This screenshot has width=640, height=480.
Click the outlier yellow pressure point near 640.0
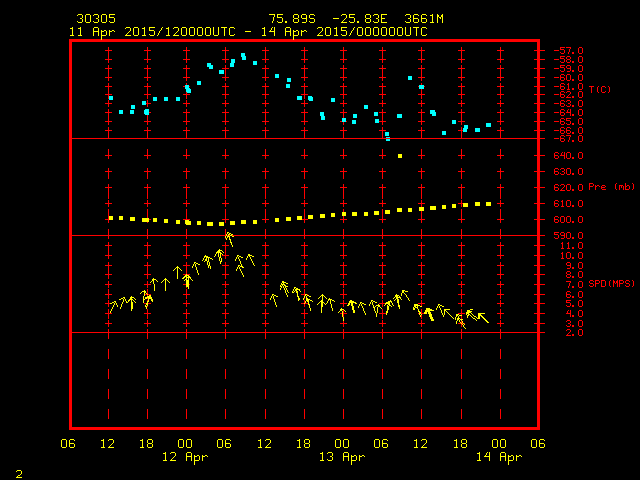coord(400,156)
